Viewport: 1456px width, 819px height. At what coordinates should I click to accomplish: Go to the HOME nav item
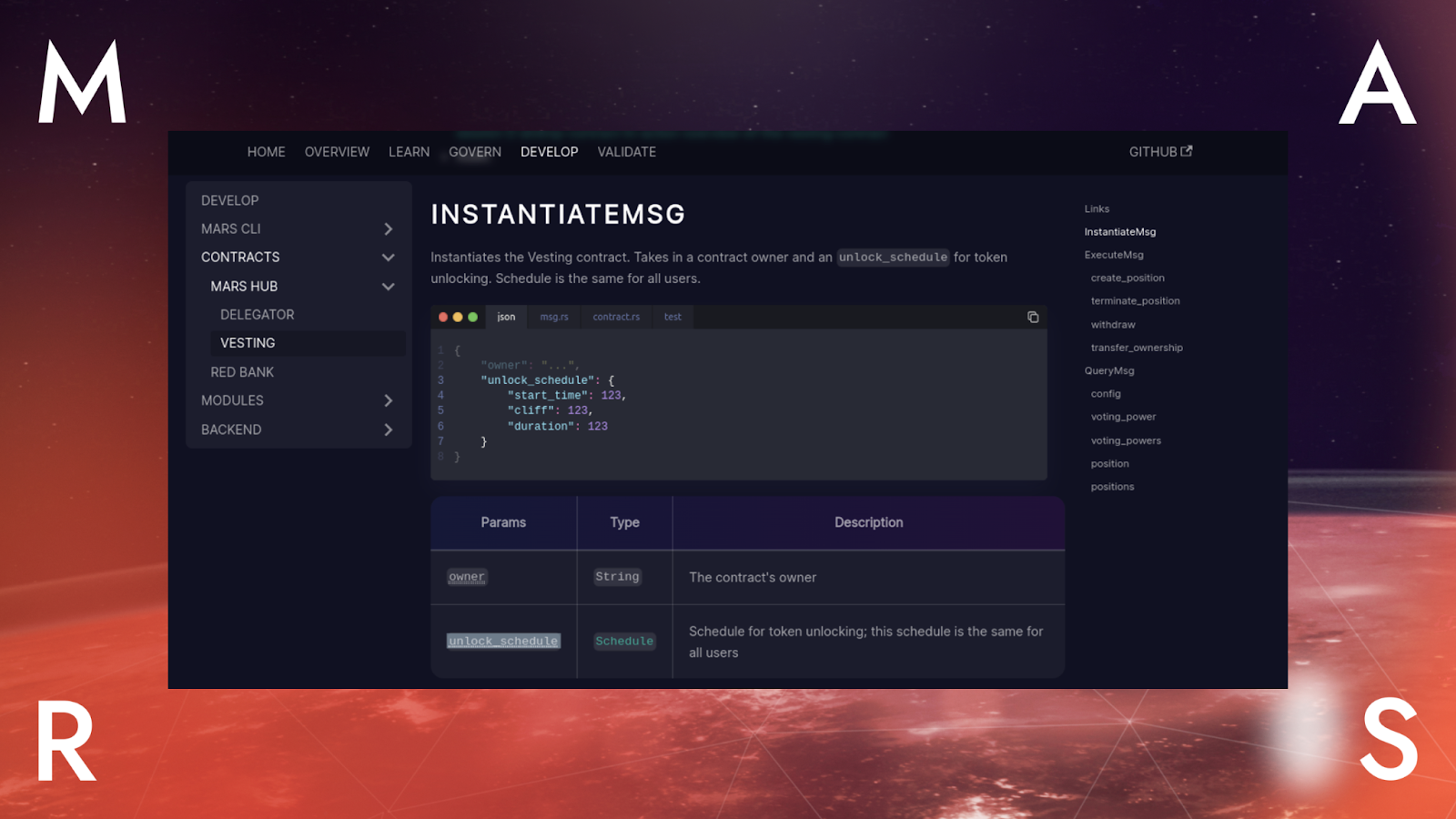coord(266,152)
